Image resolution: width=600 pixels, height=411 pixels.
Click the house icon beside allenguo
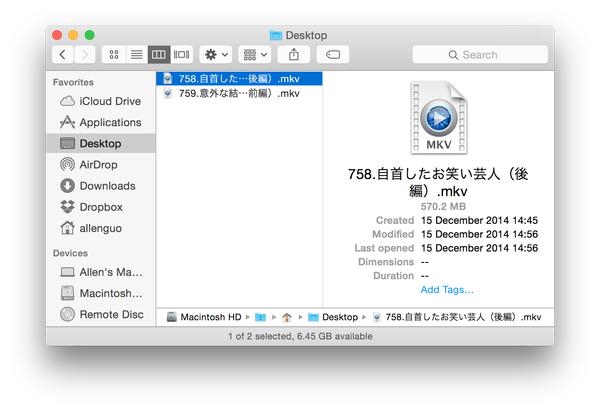point(67,228)
